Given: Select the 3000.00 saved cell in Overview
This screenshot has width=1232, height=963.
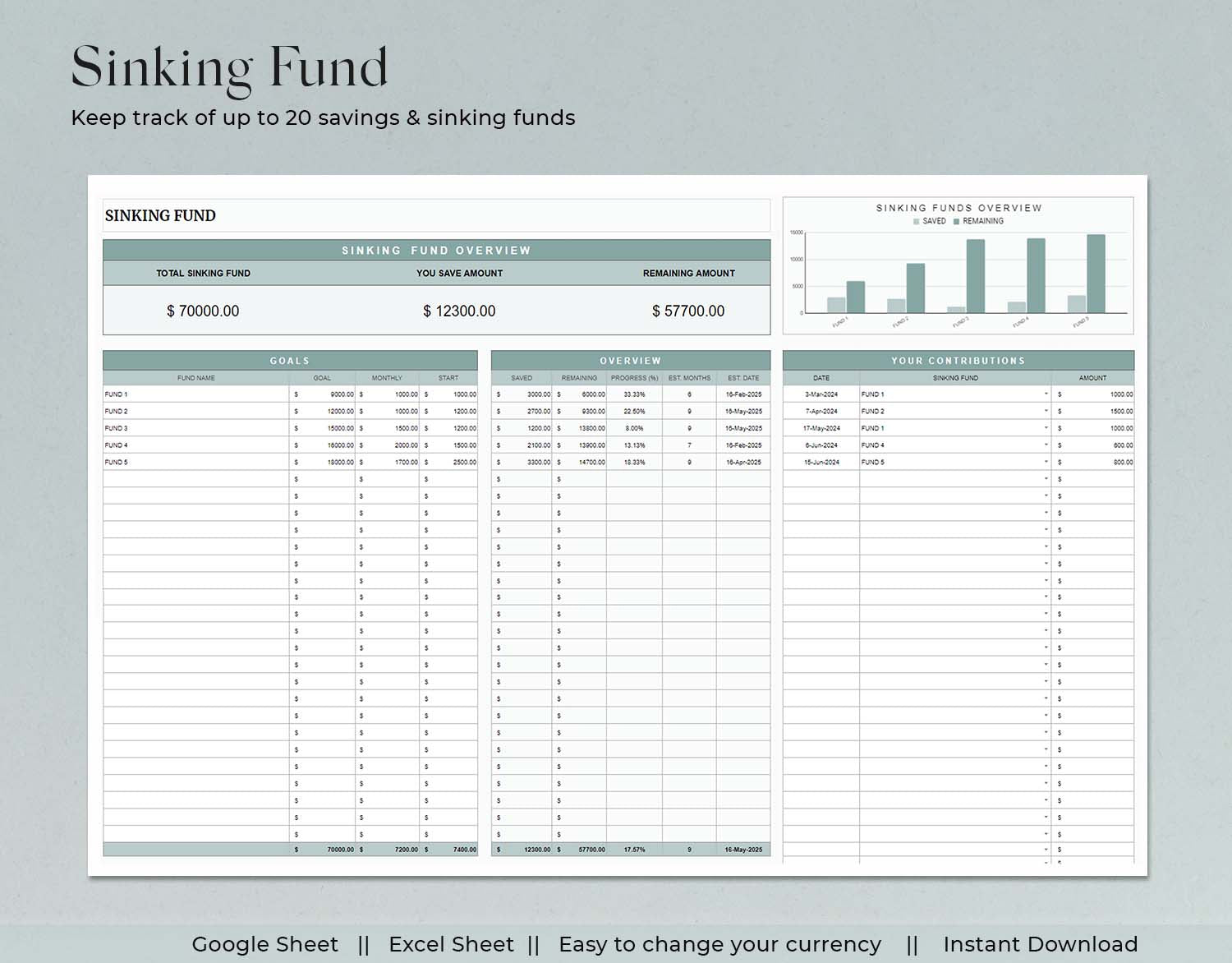Looking at the screenshot, I should tap(522, 394).
